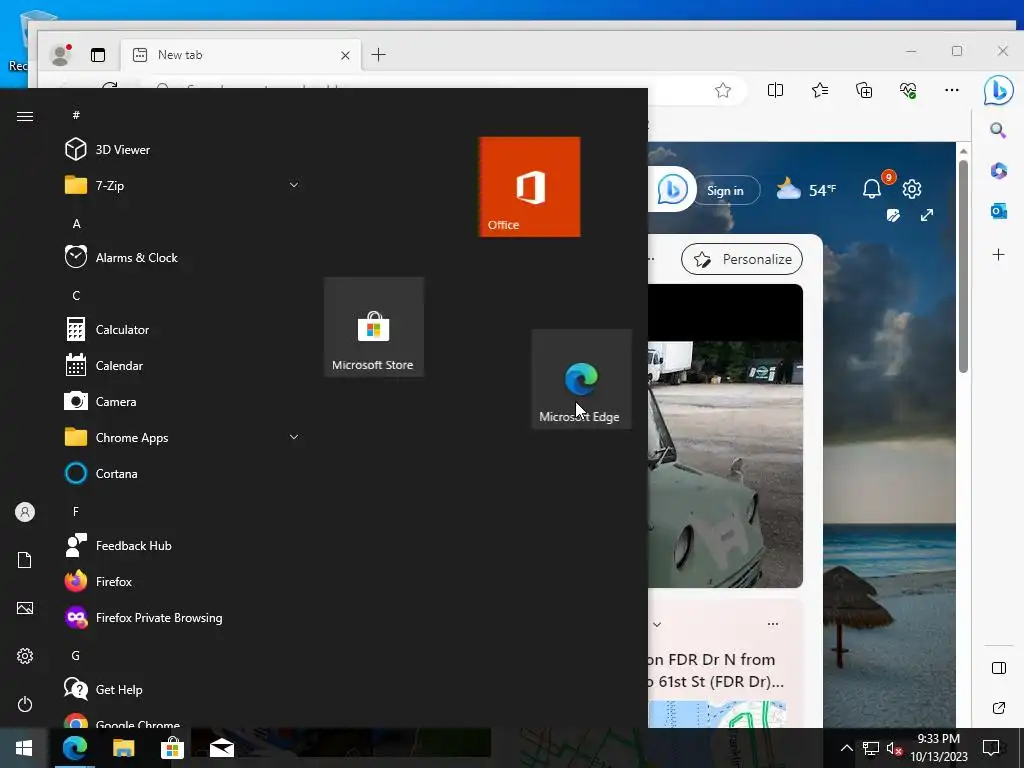1024x768 pixels.
Task: Open new tab page settings gear
Action: tap(912, 189)
